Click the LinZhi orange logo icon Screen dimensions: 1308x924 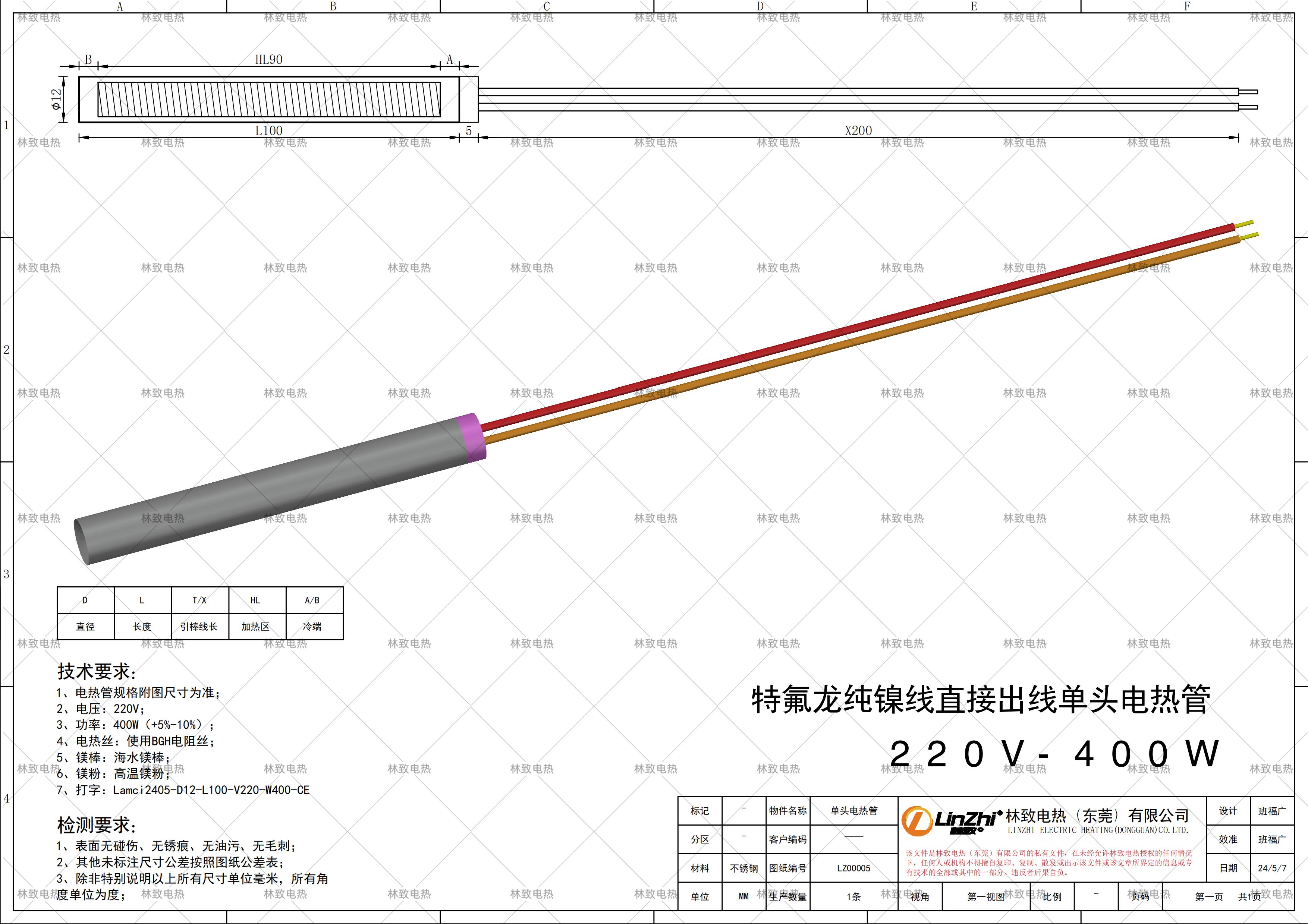coord(917,821)
